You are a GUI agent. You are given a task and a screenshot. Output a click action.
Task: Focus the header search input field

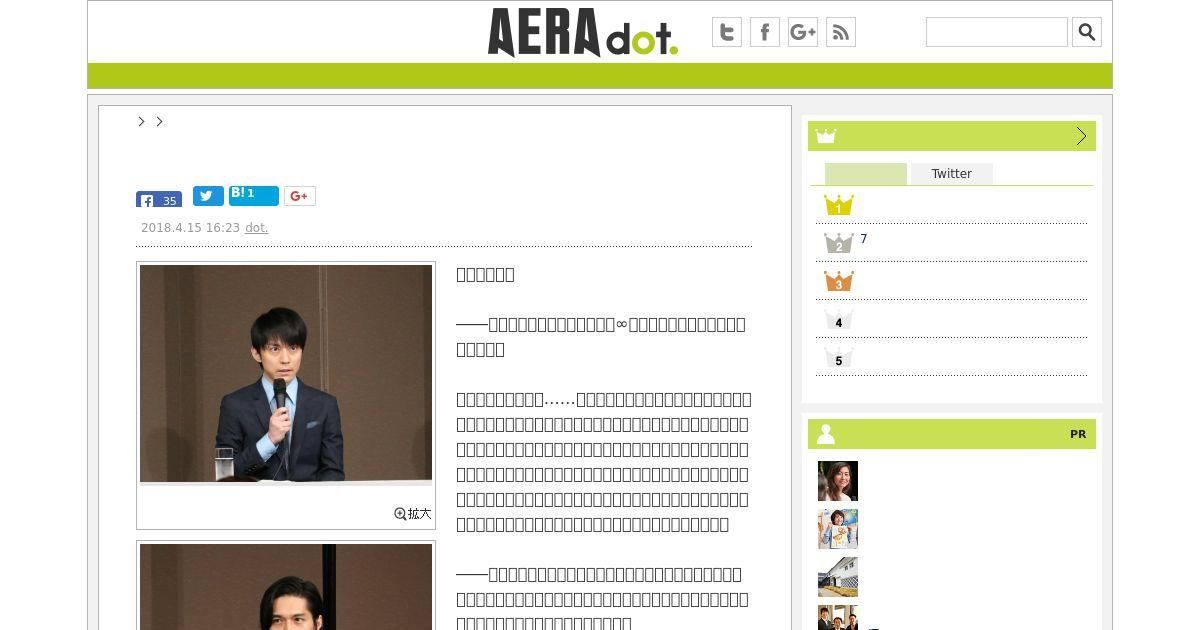(997, 32)
